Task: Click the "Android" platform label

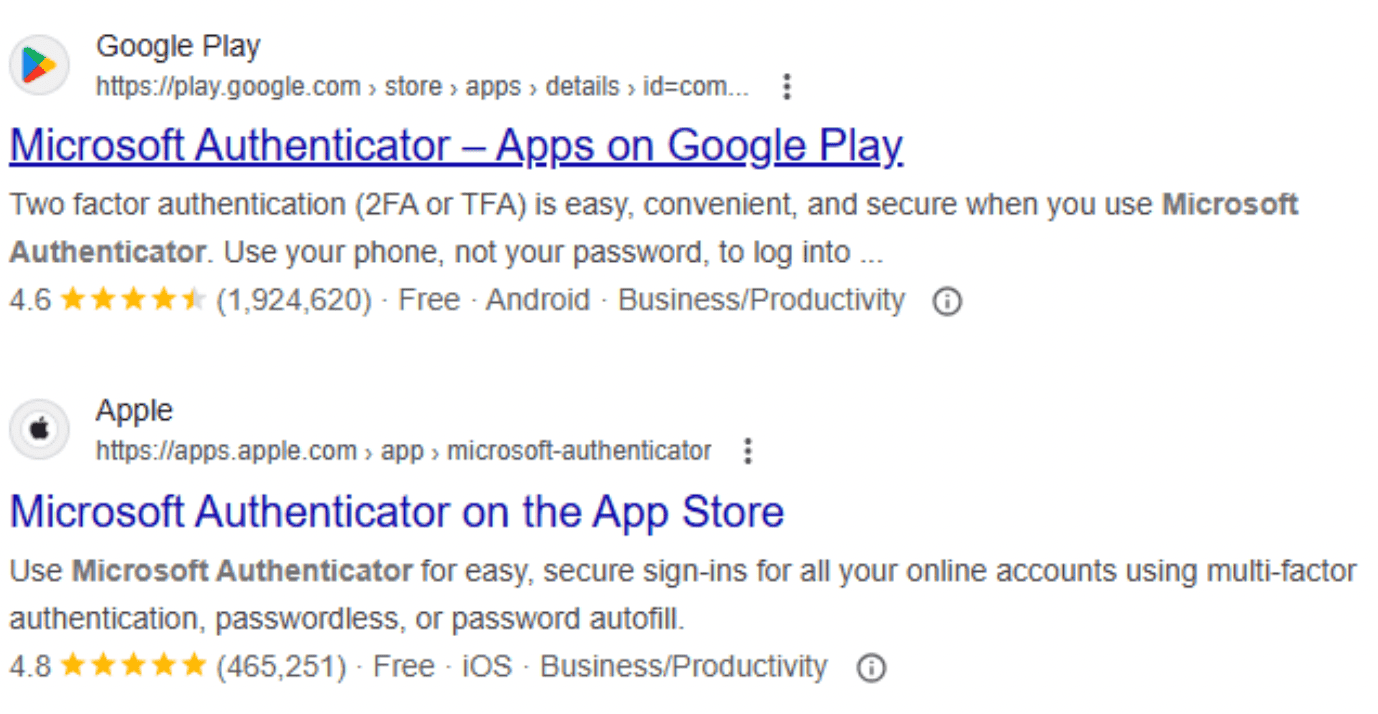Action: [x=537, y=300]
